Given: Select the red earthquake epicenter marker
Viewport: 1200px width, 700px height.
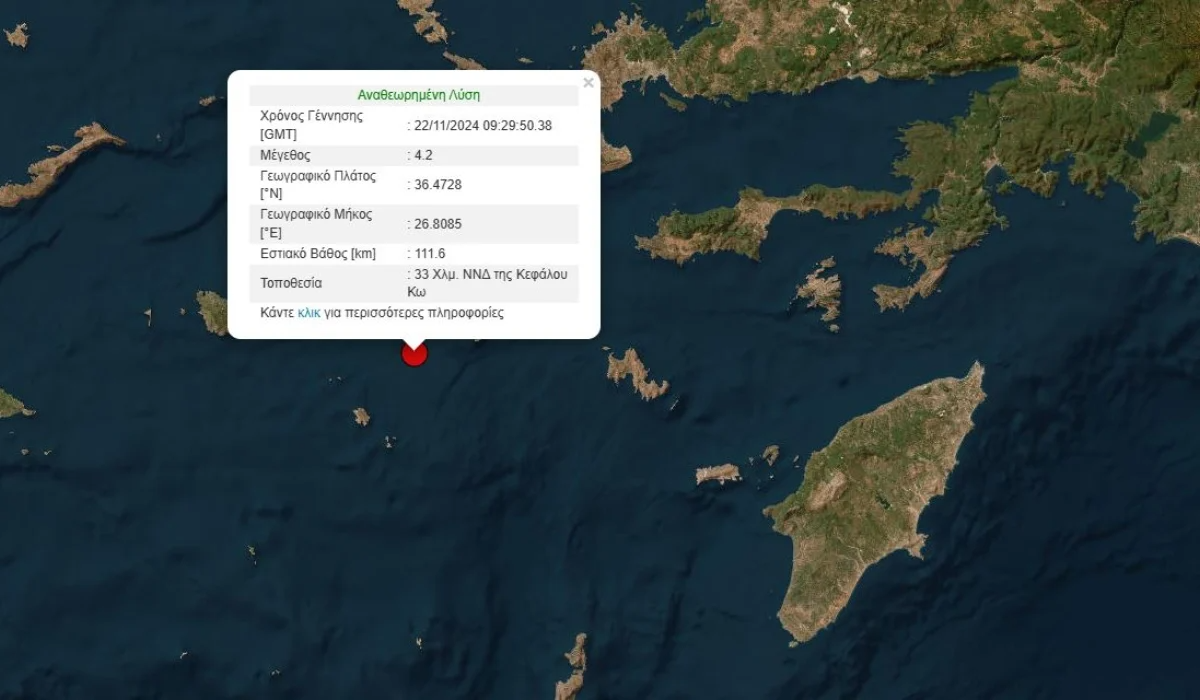Looking at the screenshot, I should click(414, 353).
